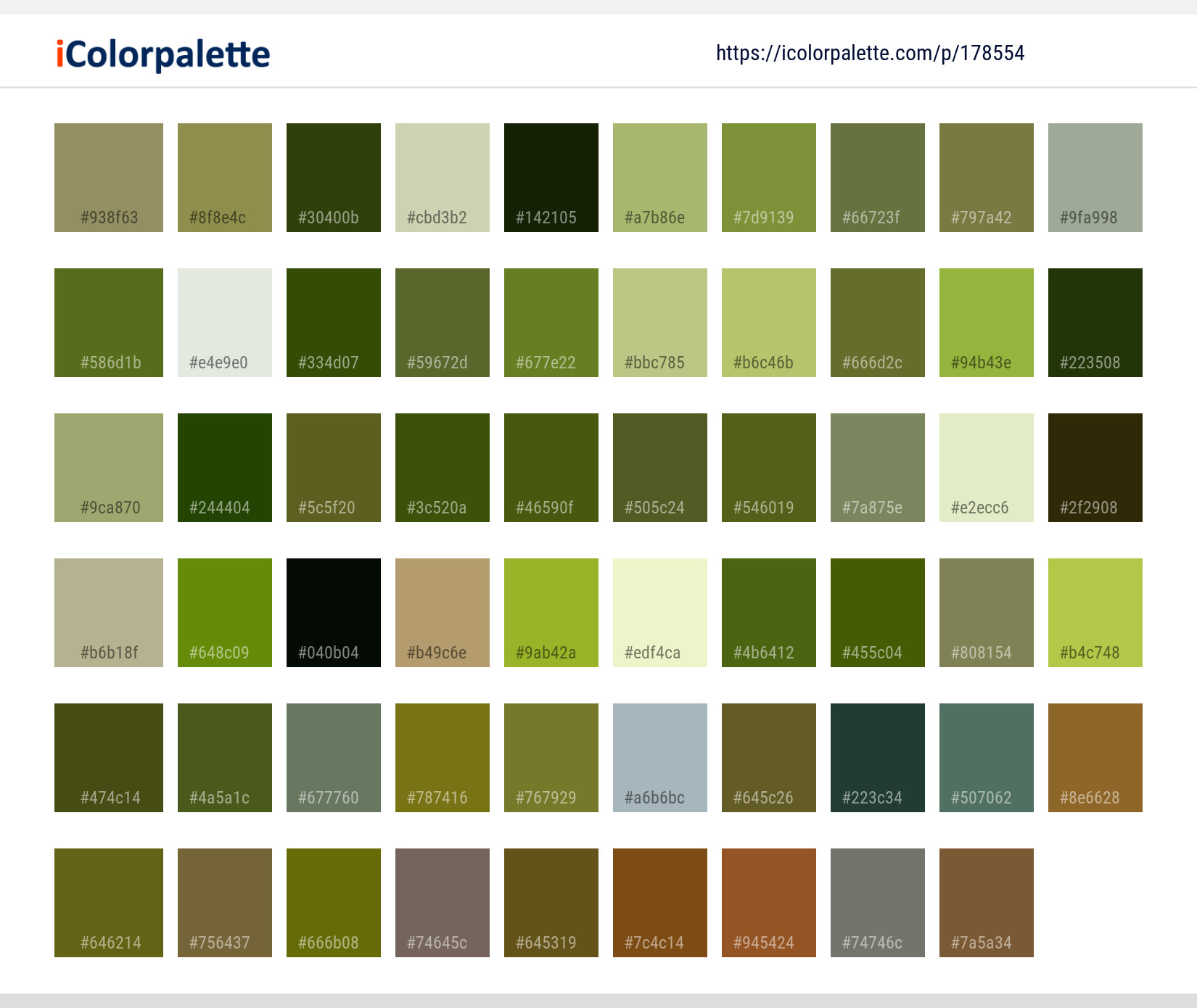Choose the #b6c46b swatch
Screen dimensions: 1197x1008
point(769,323)
